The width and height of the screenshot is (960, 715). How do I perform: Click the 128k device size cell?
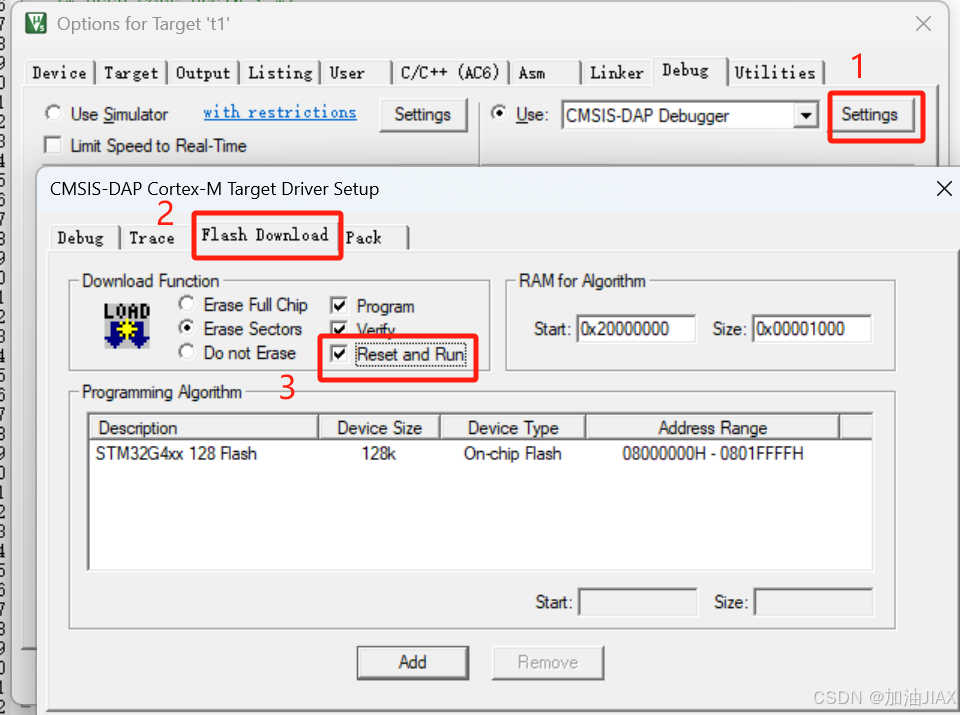(379, 454)
